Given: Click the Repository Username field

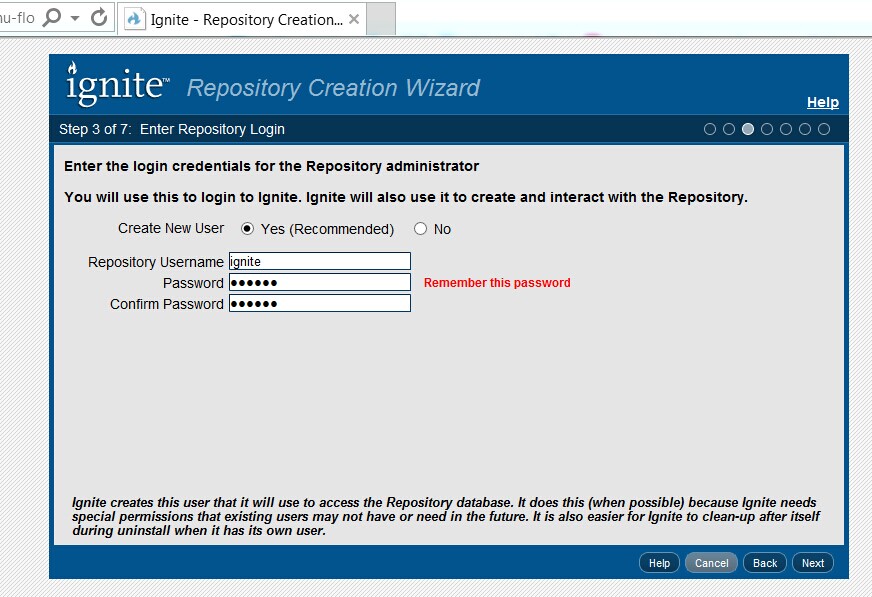Looking at the screenshot, I should (320, 261).
